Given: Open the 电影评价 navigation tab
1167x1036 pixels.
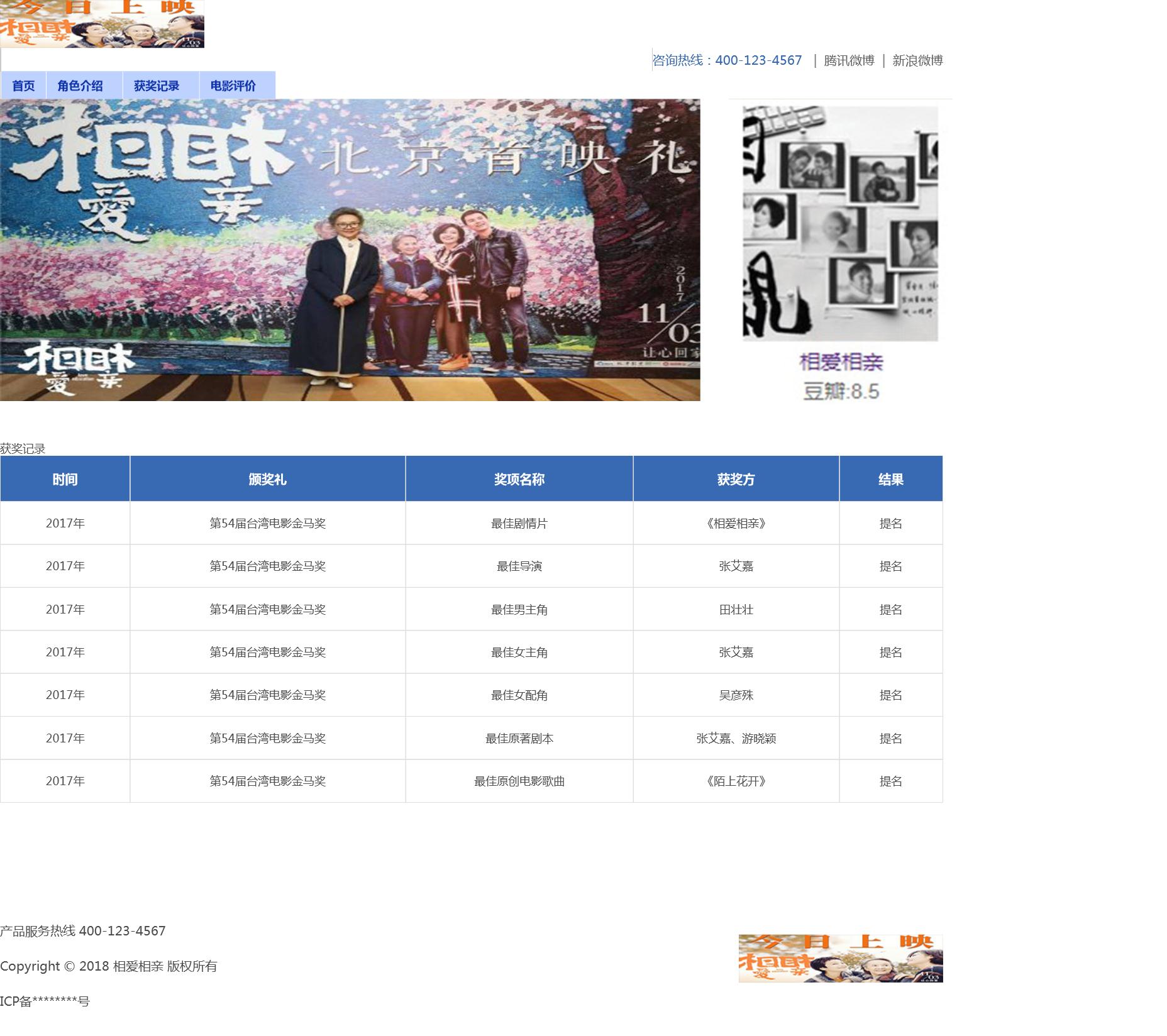Looking at the screenshot, I should click(x=233, y=86).
